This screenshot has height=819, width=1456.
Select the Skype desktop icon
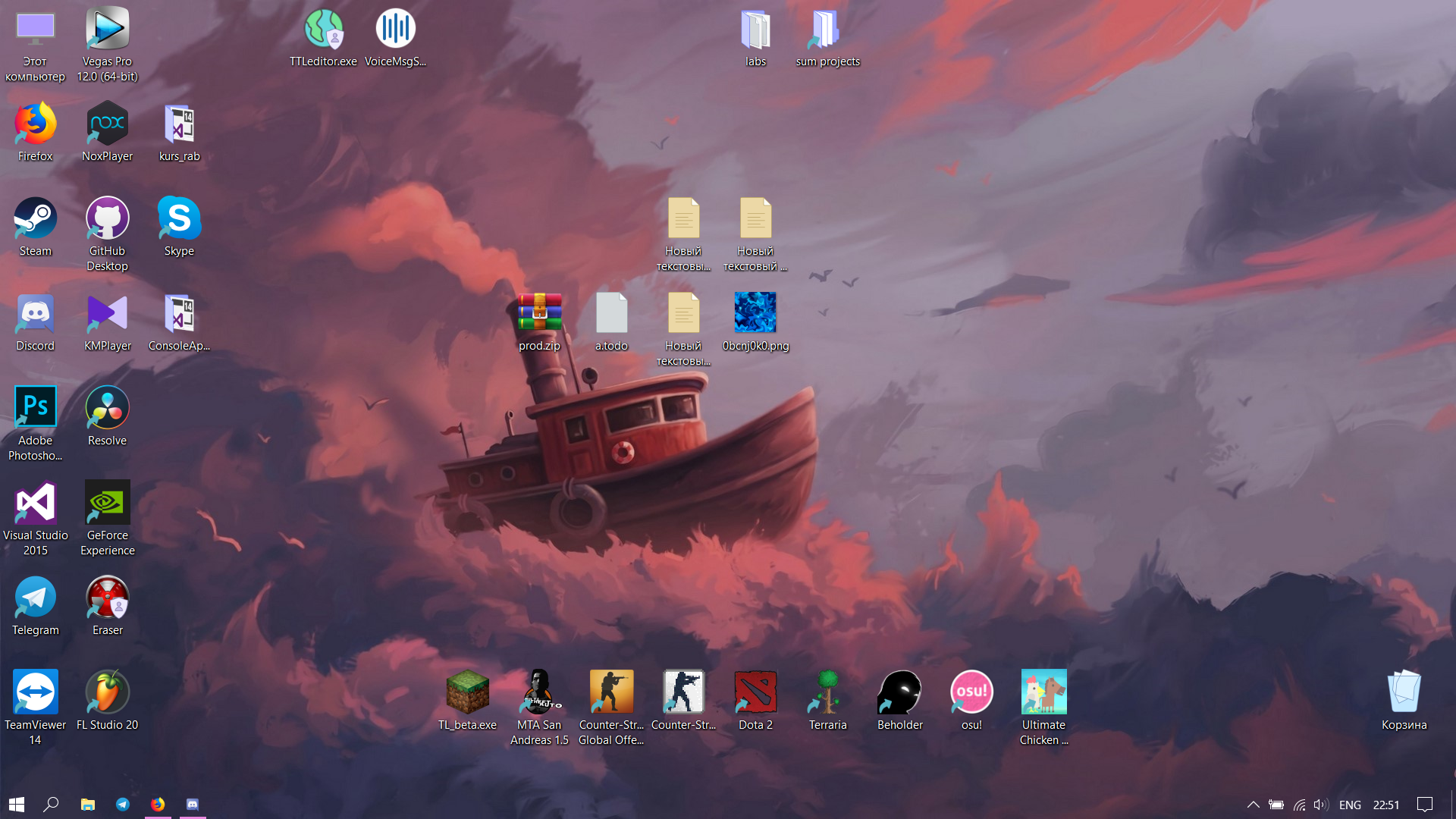pos(179,227)
